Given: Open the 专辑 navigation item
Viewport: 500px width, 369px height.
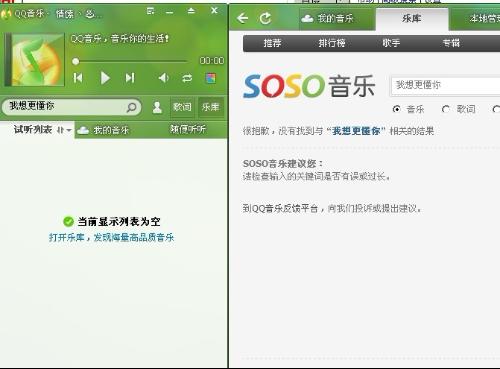Looking at the screenshot, I should tap(451, 43).
